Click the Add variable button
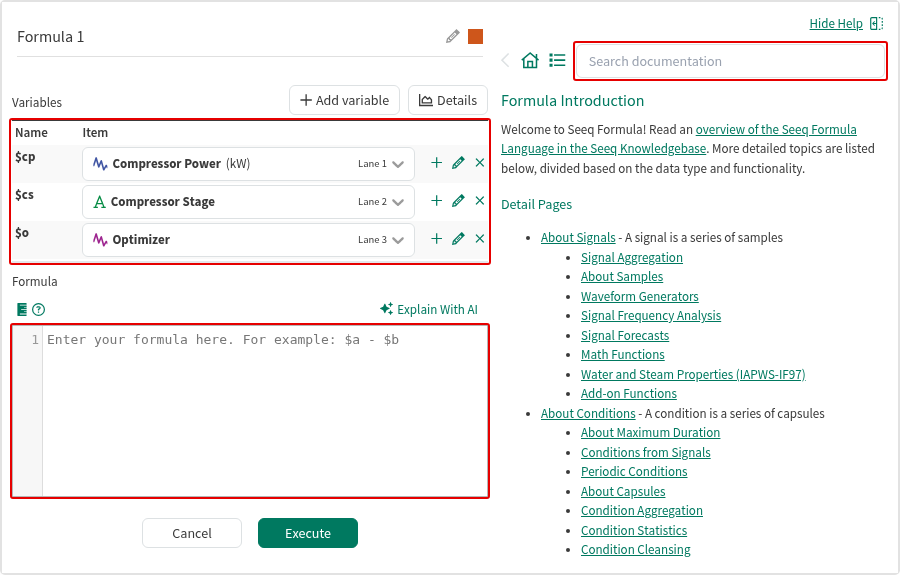This screenshot has width=900, height=575. pos(344,100)
